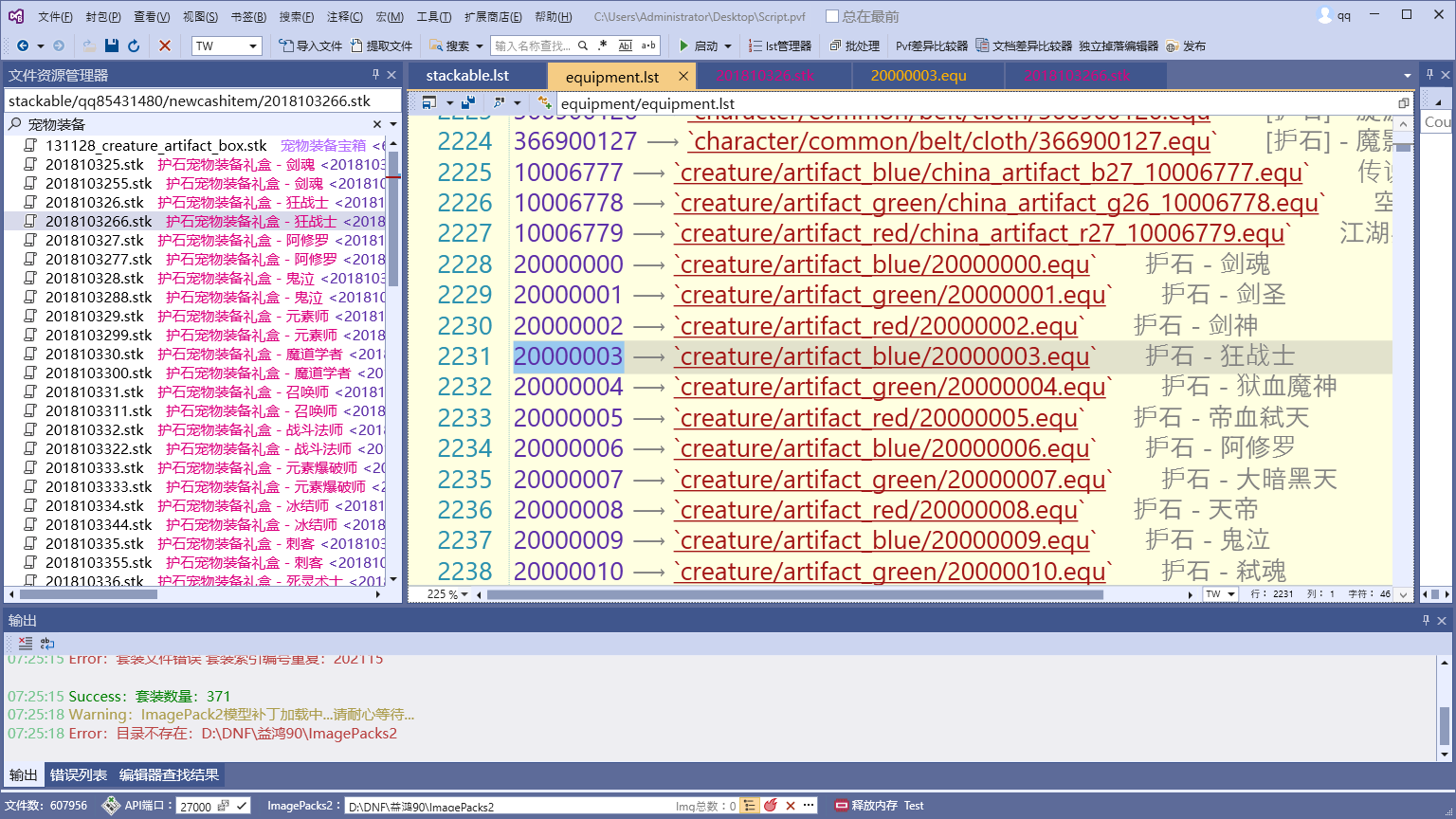Click the back navigation arrow icon

pos(23,45)
